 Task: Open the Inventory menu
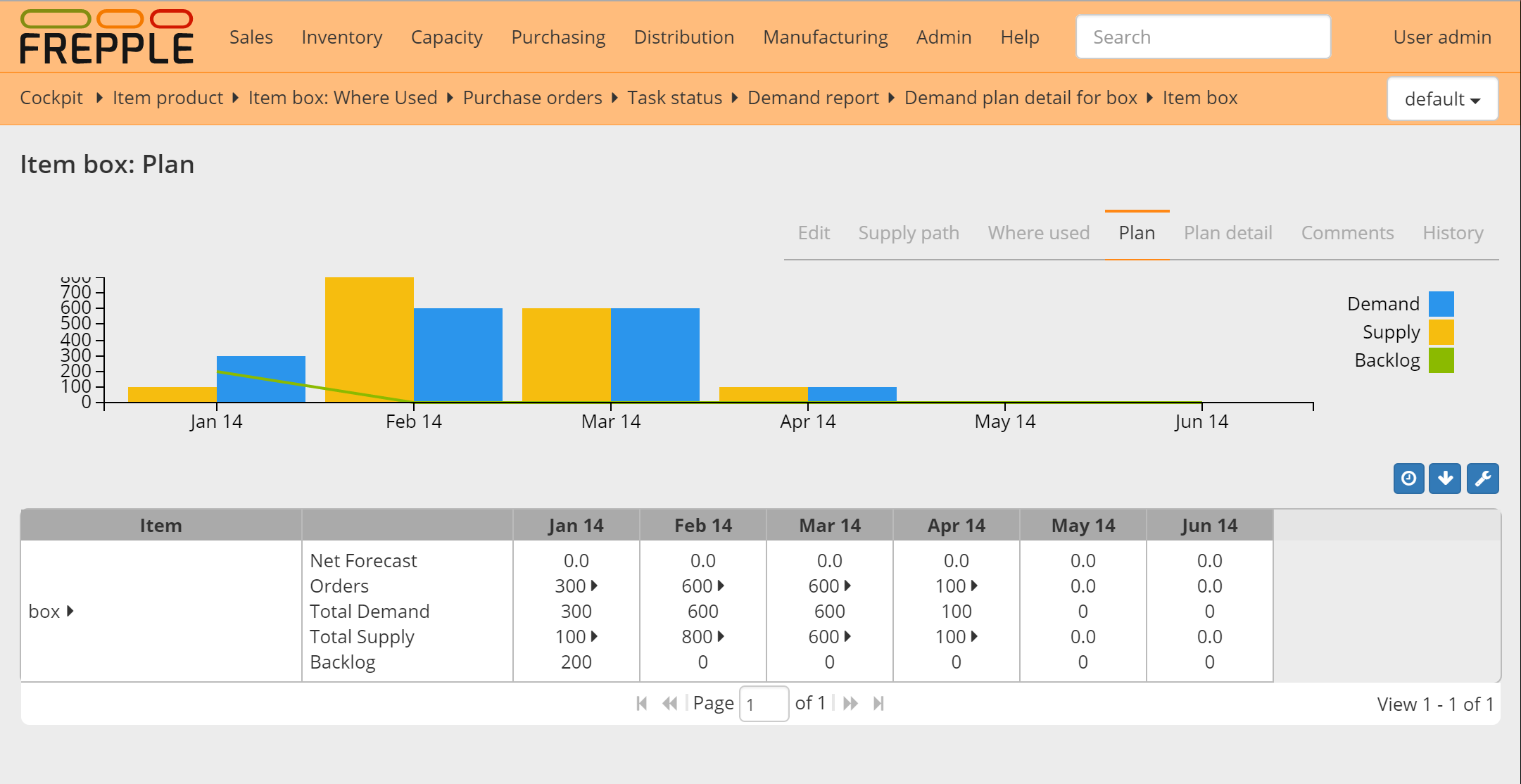point(341,36)
